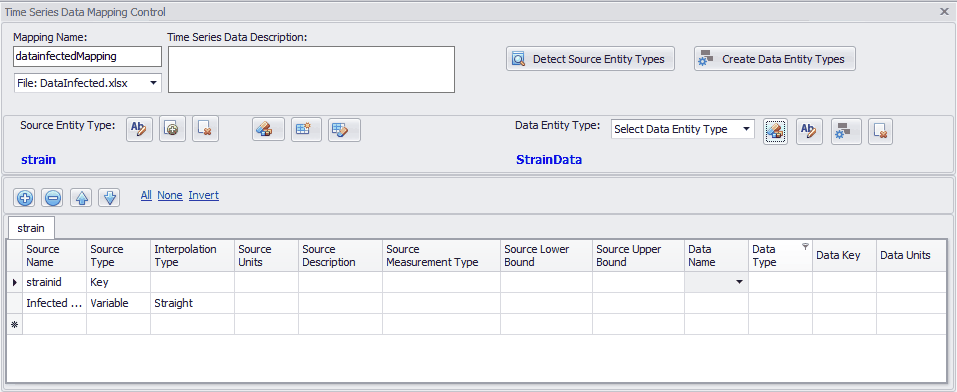Click the blue StrainData entity label

[549, 160]
